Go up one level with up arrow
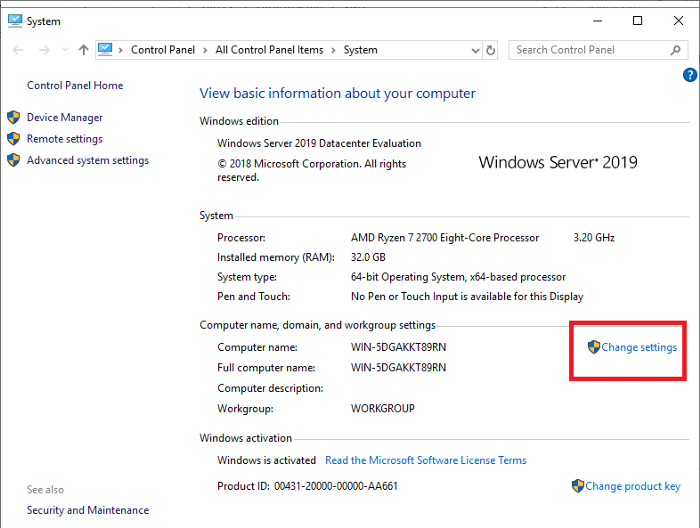Viewport: 700px width, 528px height. tap(83, 50)
